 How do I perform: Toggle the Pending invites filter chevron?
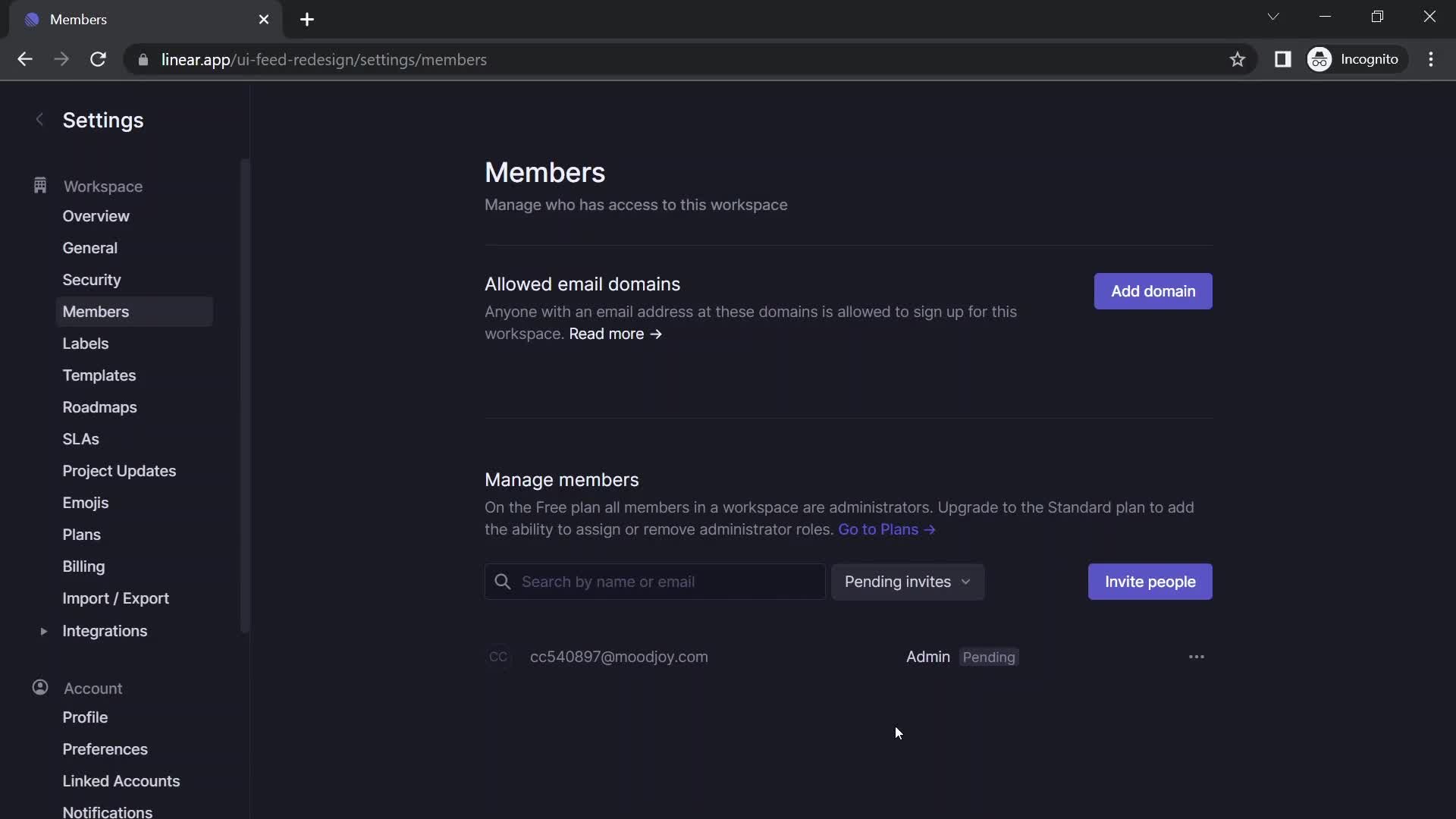tap(964, 581)
